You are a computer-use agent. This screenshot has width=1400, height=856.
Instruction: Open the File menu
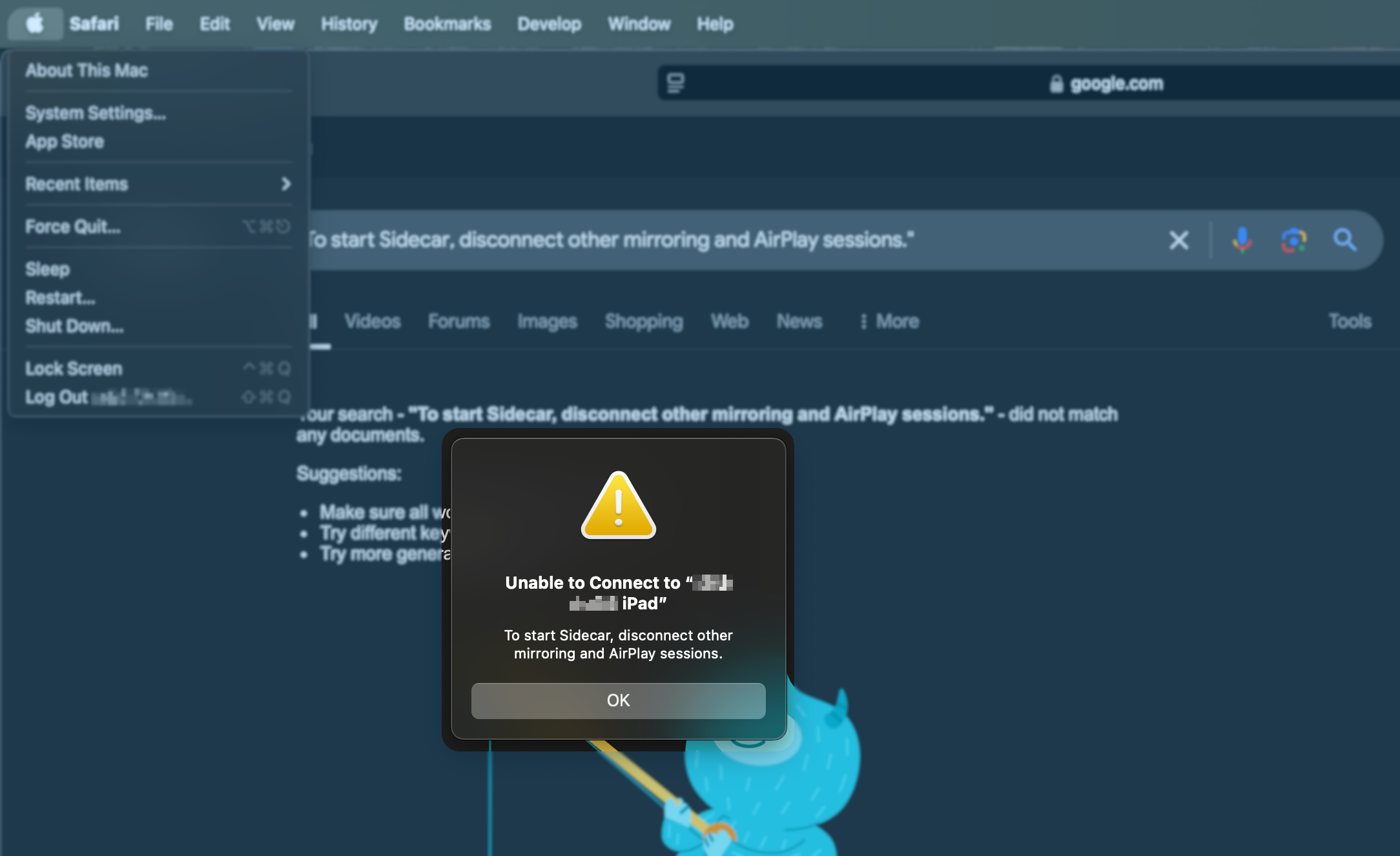pos(159,24)
